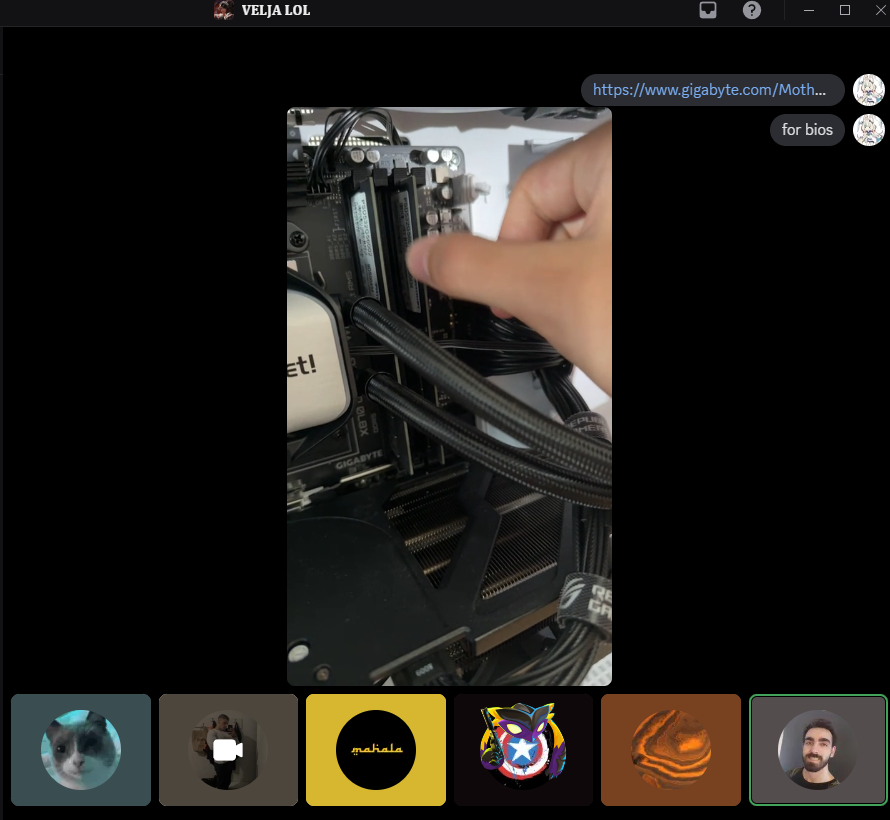Screen dimensions: 890x820
Task: Select the cat avatar participant tile
Action: tap(80, 750)
